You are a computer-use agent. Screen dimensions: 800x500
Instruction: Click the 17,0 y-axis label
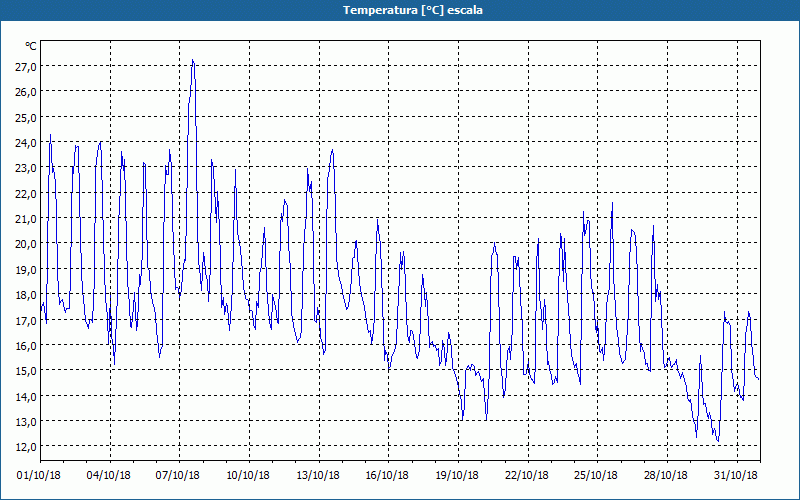click(26, 320)
